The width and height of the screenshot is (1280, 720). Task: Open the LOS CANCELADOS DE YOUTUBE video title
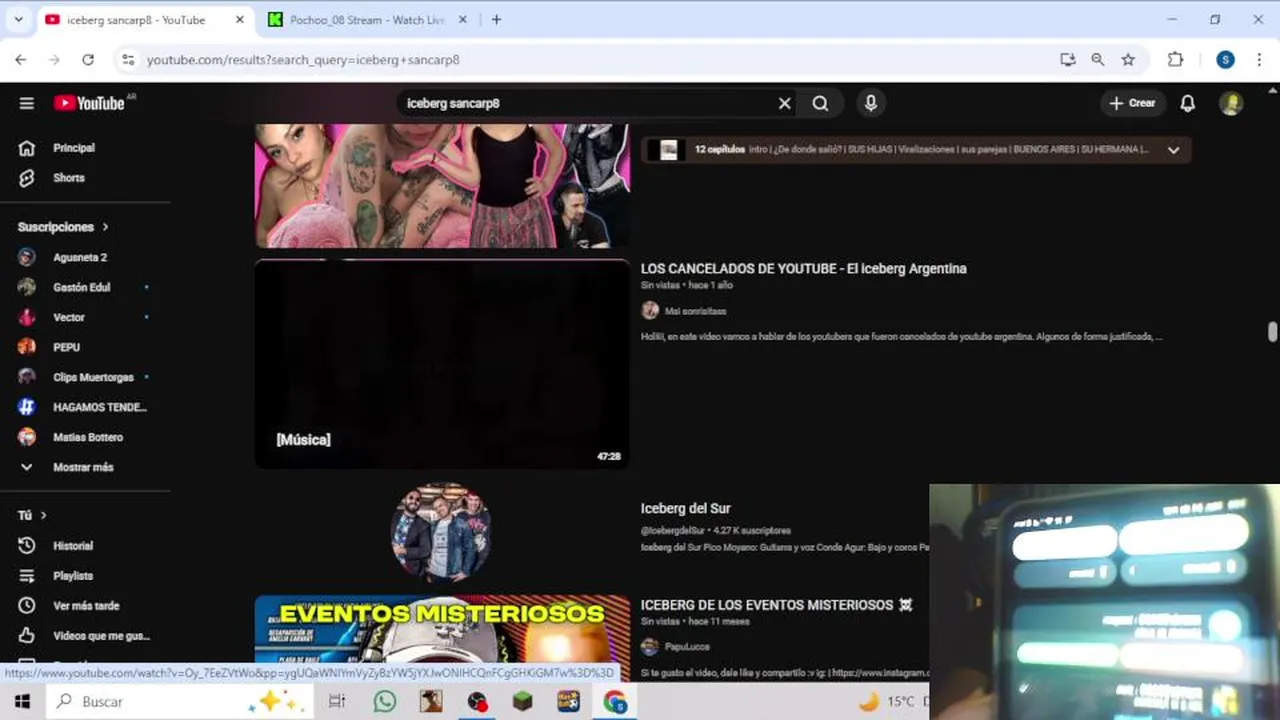[x=803, y=268]
